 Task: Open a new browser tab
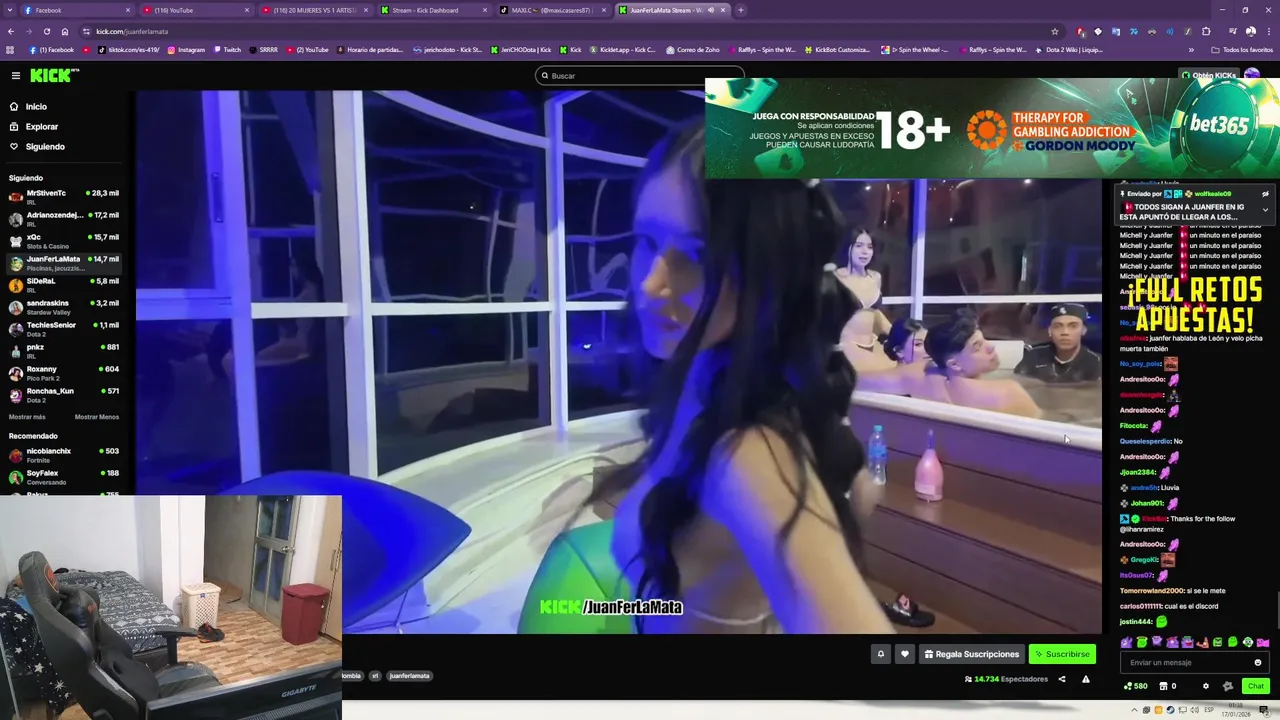[x=740, y=10]
